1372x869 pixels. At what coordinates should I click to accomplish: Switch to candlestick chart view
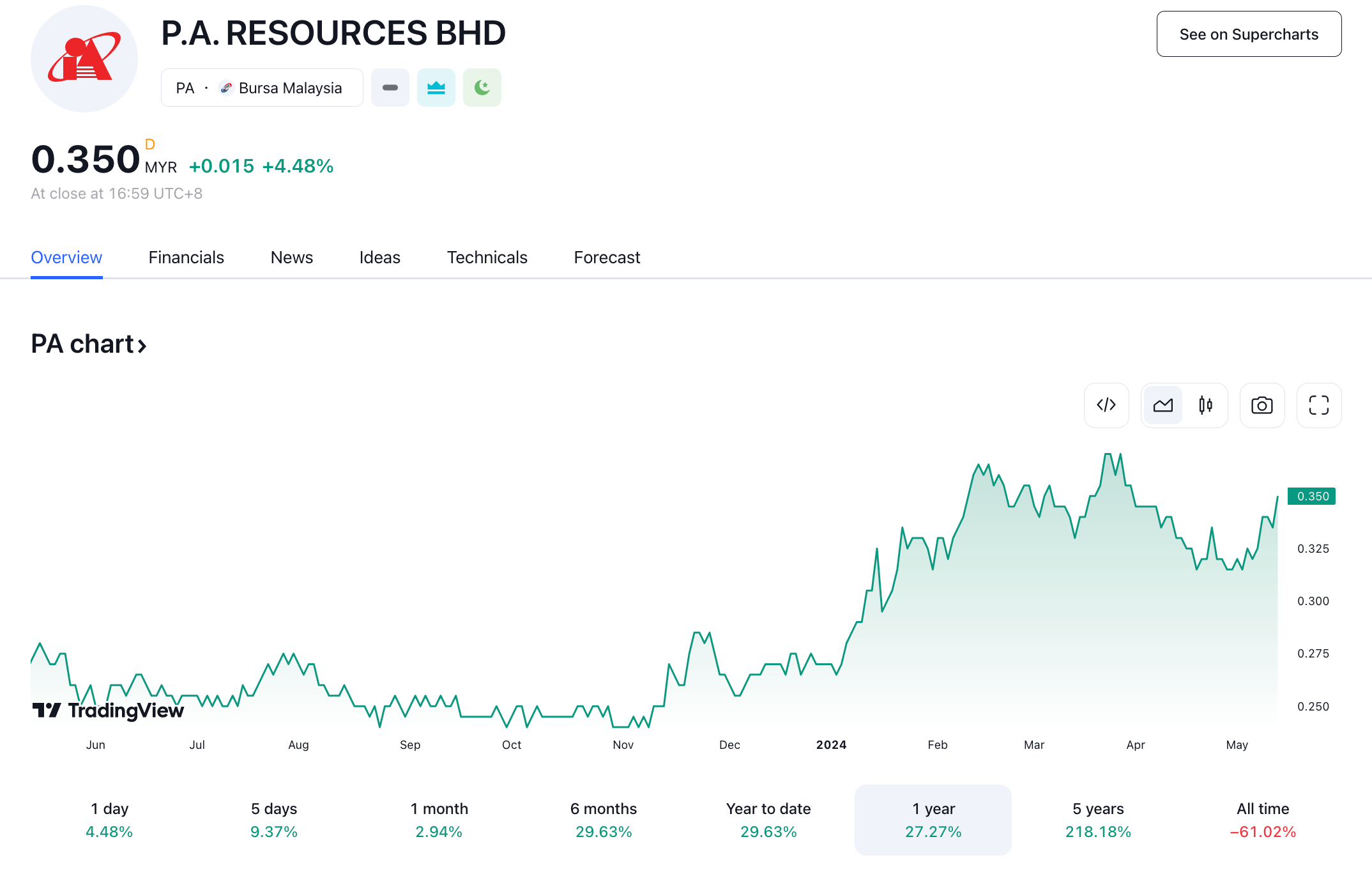[x=1205, y=405]
